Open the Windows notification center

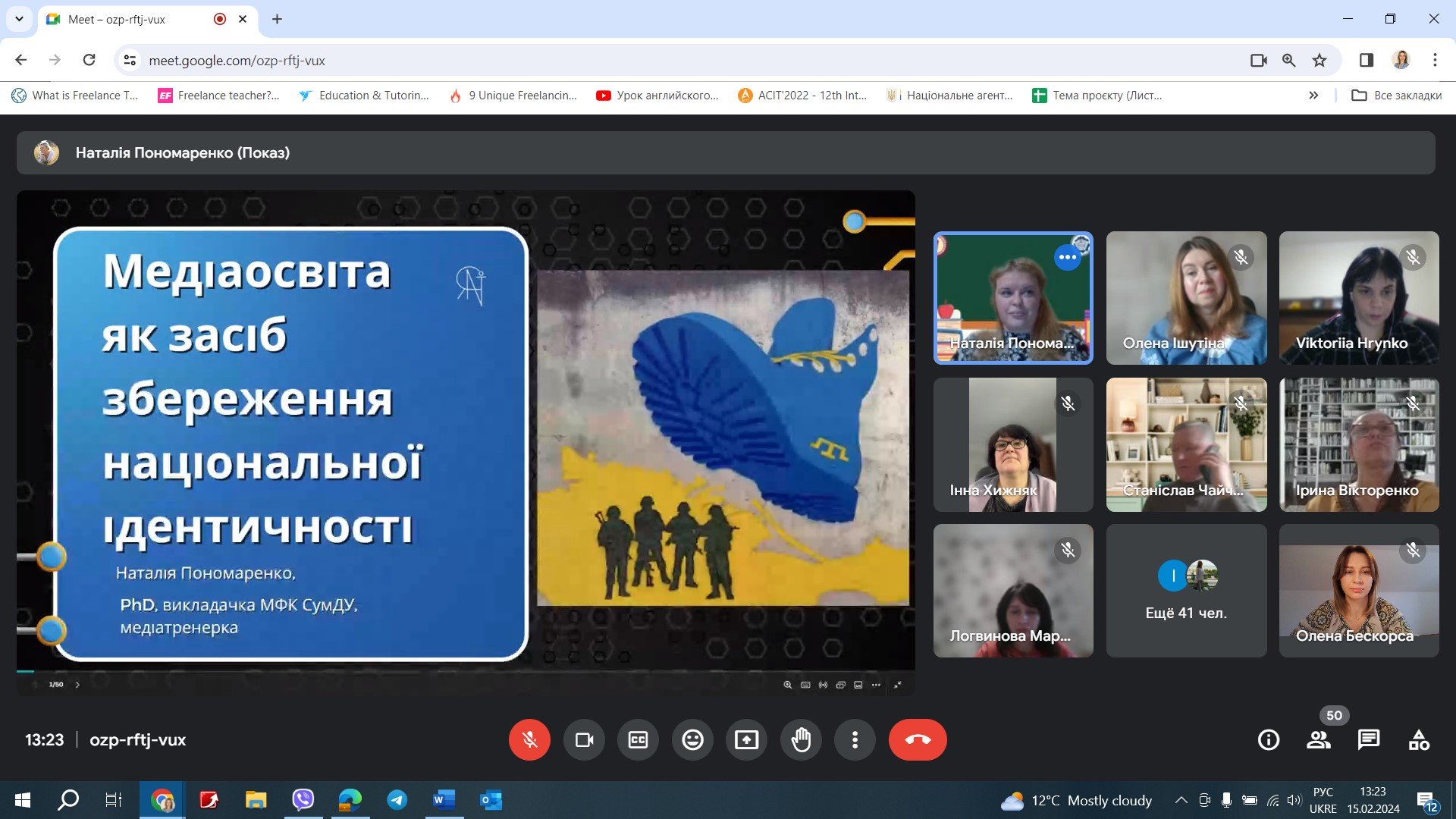[x=1428, y=801]
